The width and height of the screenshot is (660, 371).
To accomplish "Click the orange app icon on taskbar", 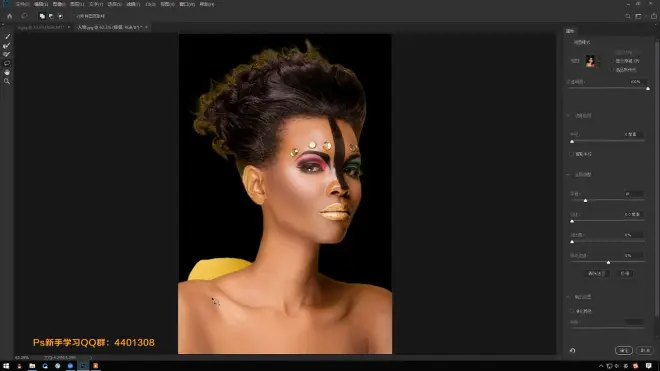I will pyautogui.click(x=96, y=366).
